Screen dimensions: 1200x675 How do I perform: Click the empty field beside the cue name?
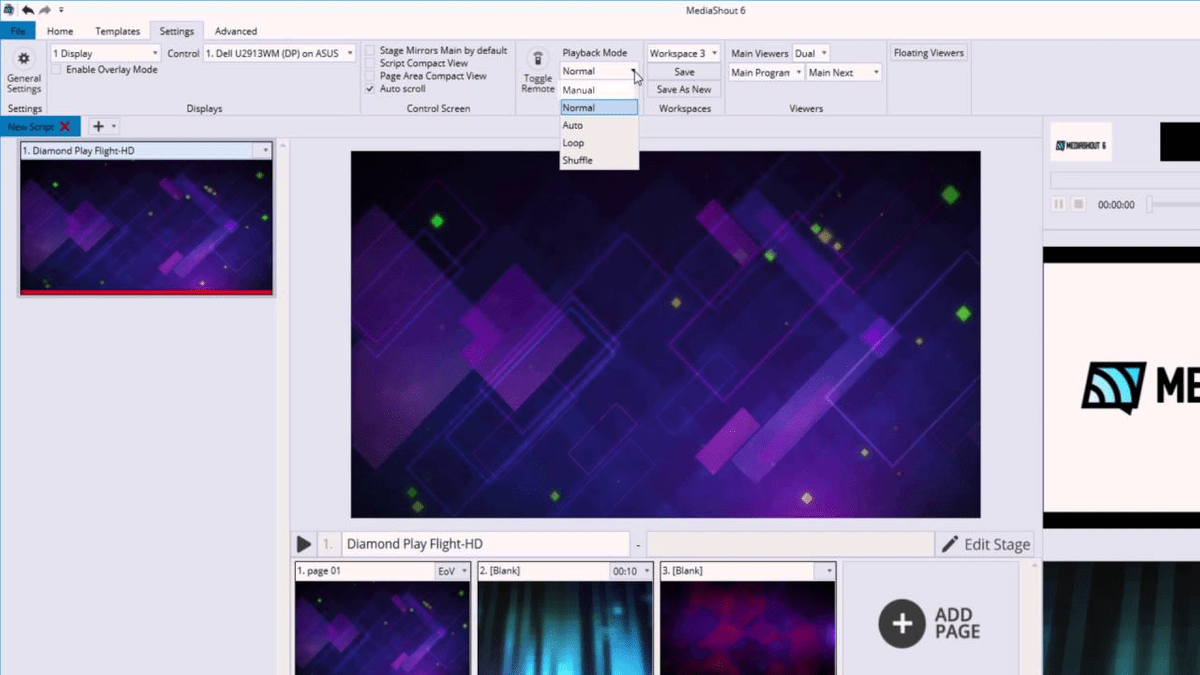790,544
